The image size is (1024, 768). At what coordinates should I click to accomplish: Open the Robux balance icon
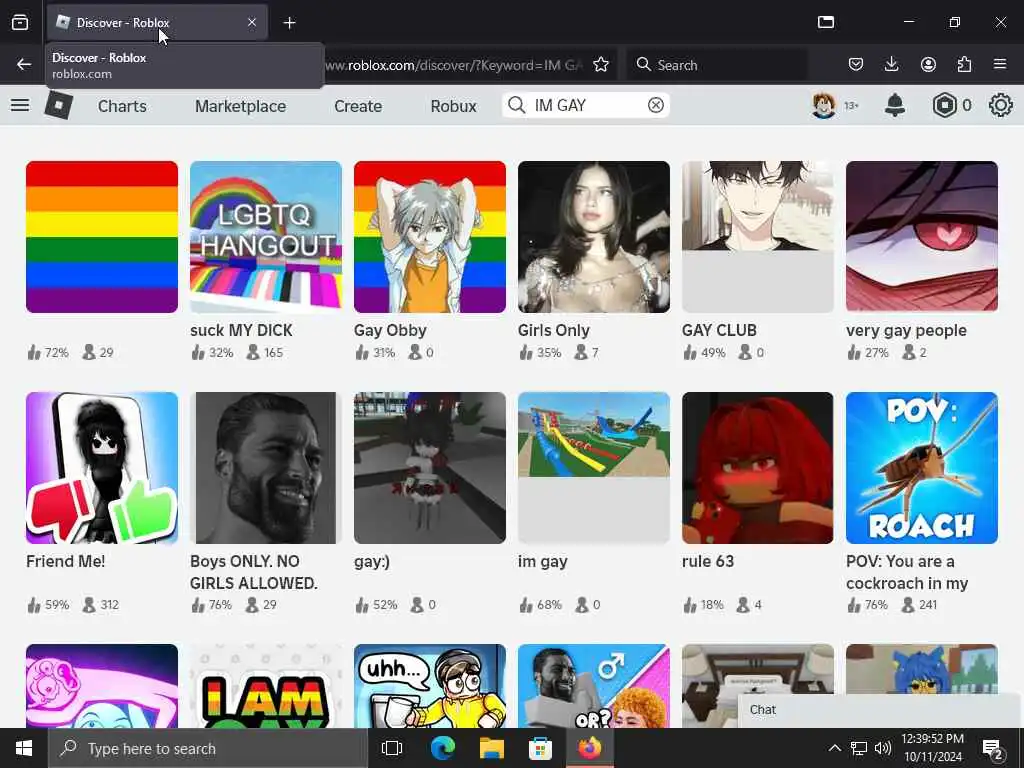tap(944, 105)
